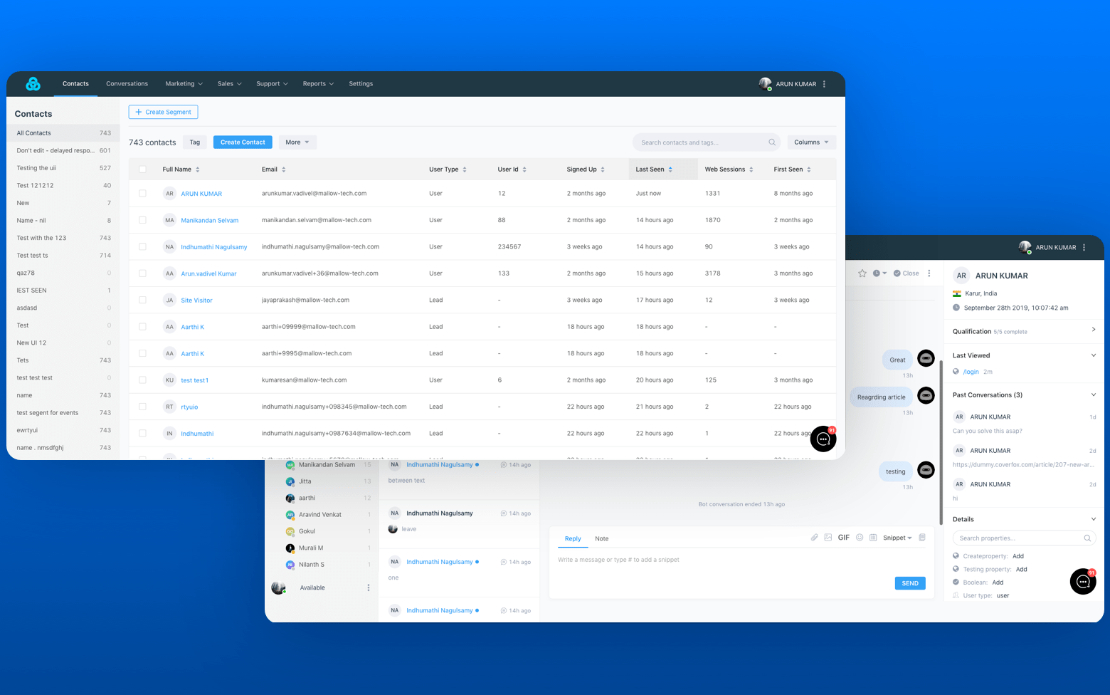Click the app logo in the navbar
The width and height of the screenshot is (1110, 695).
[x=33, y=84]
